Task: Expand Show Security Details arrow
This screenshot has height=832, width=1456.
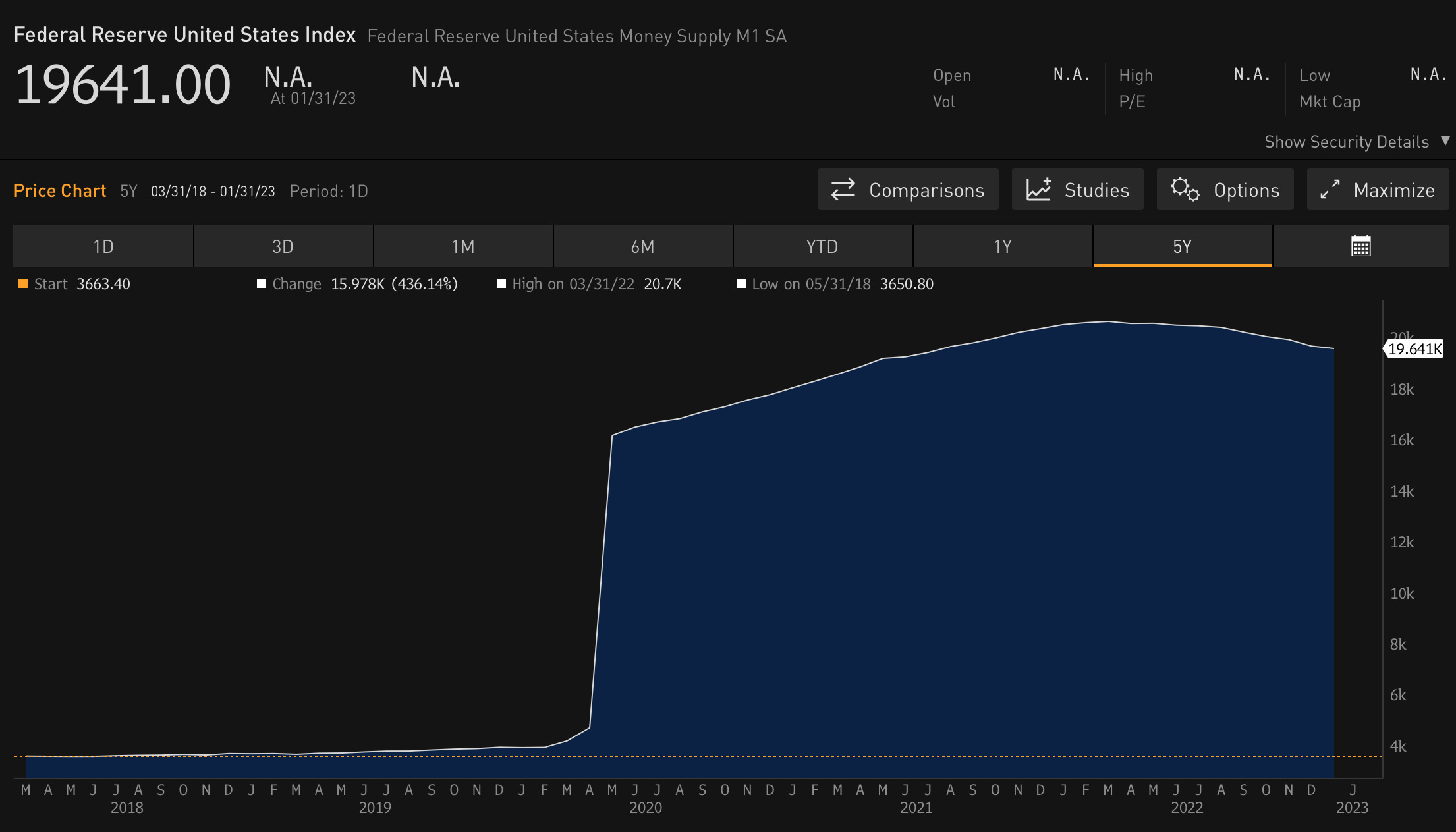Action: click(1445, 141)
